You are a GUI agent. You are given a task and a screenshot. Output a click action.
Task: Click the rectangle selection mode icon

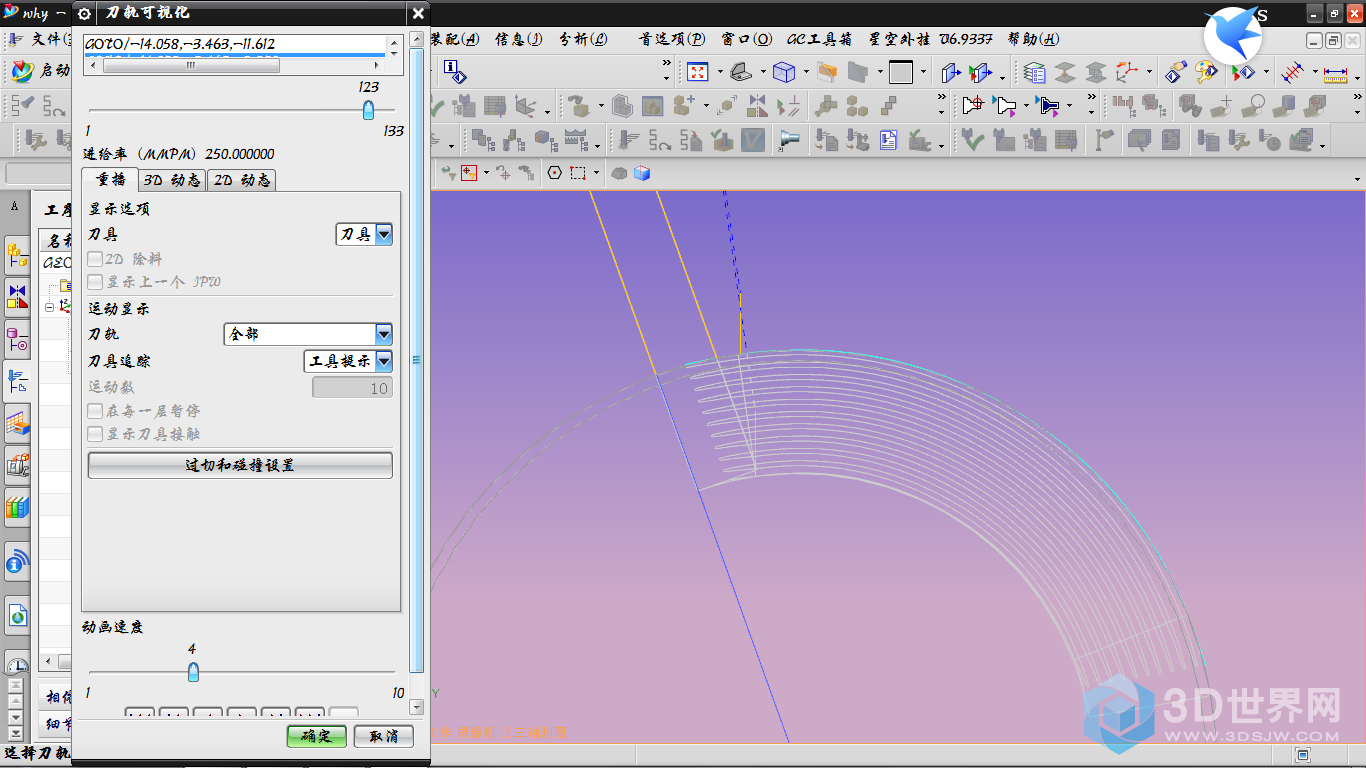(578, 173)
